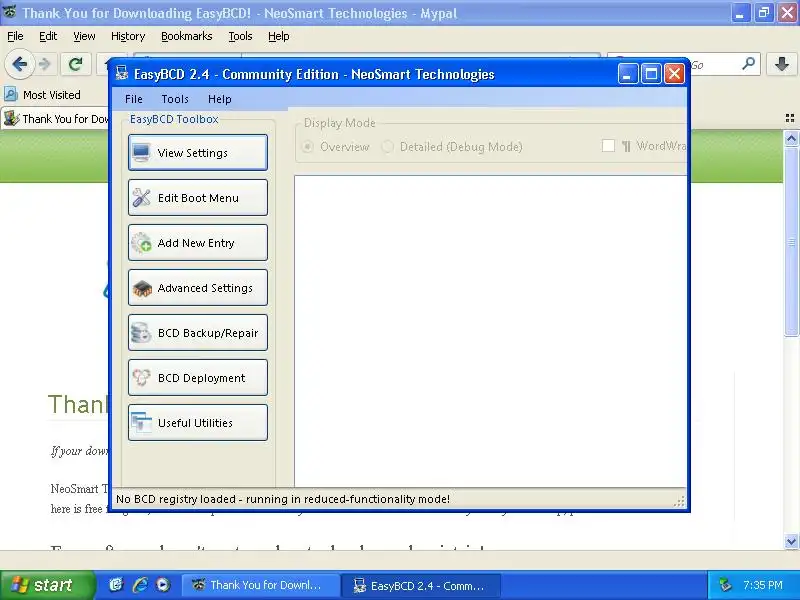Viewport: 800px width, 600px height.
Task: Open Useful Utilities section
Action: 197,422
